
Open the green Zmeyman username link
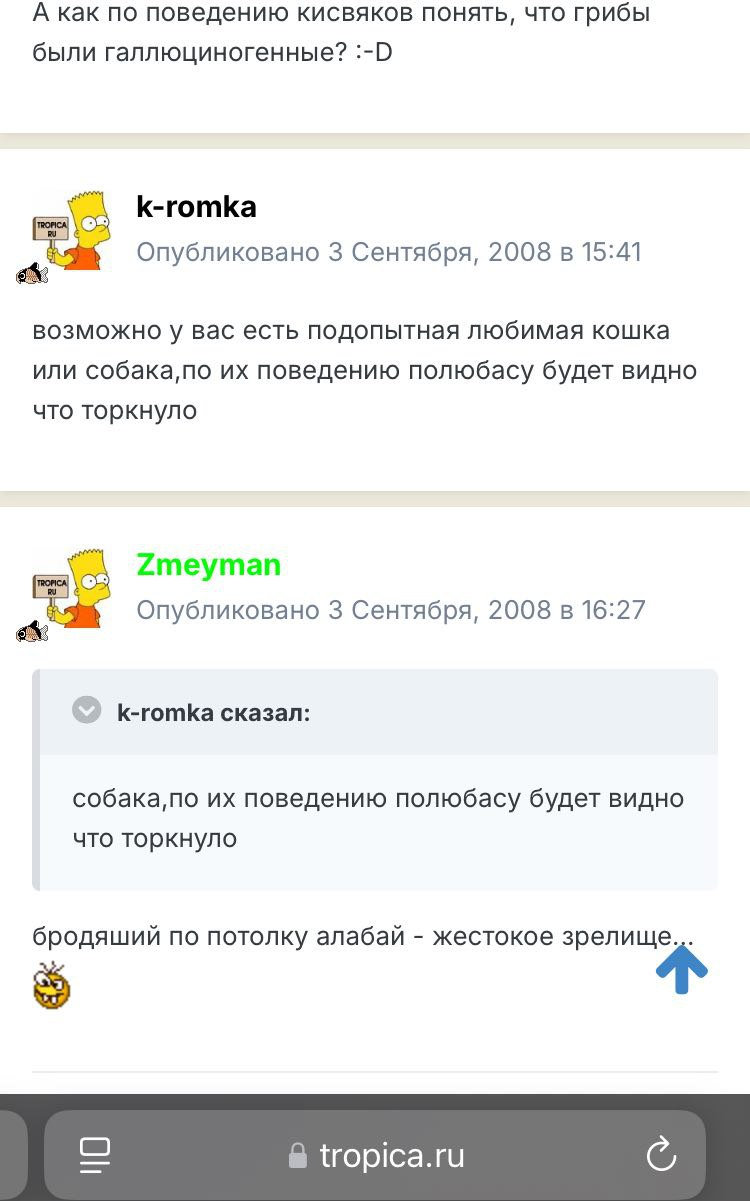tap(208, 565)
